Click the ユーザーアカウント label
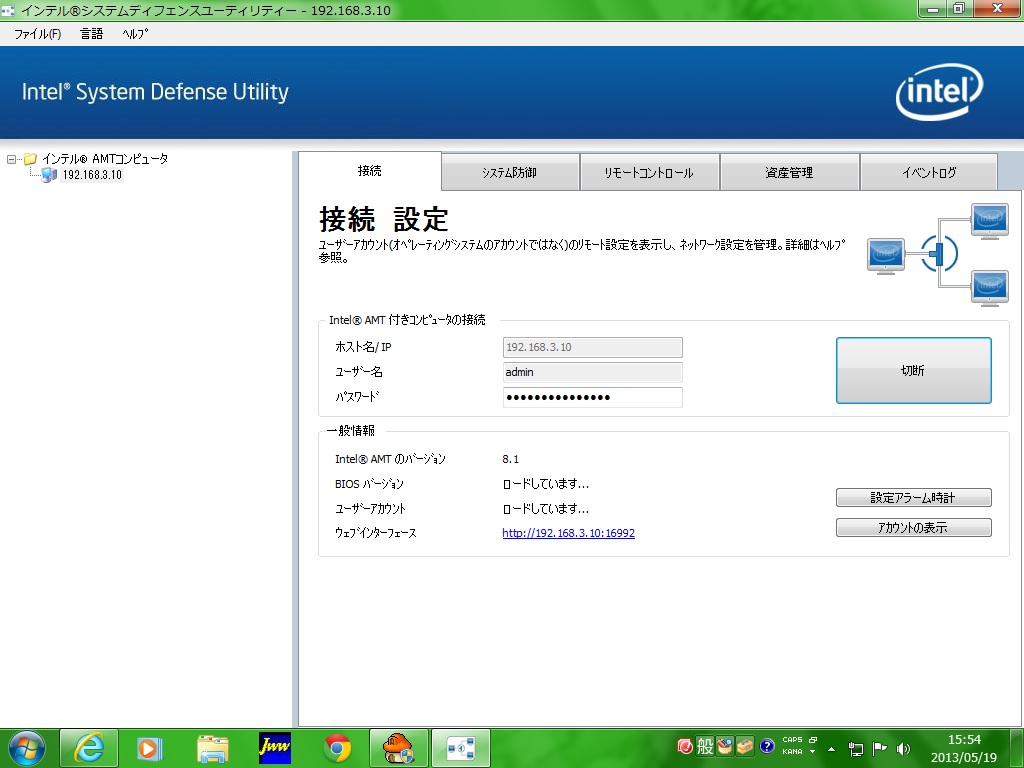This screenshot has width=1024, height=768. (370, 509)
